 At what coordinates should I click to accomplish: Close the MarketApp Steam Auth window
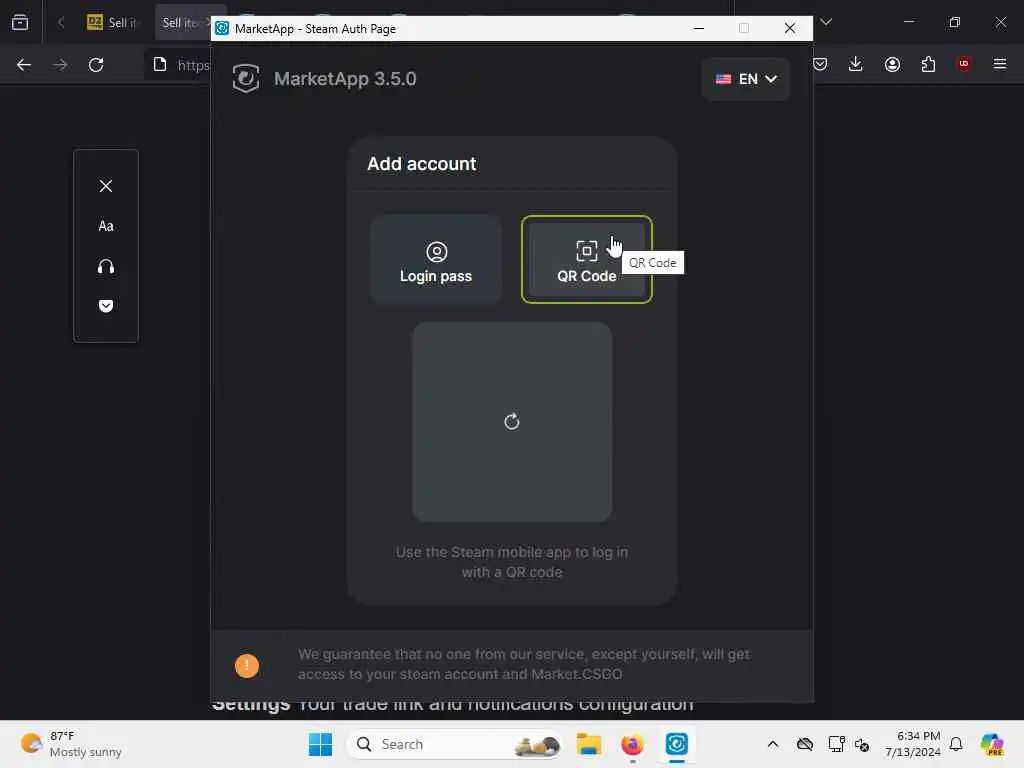(x=790, y=28)
